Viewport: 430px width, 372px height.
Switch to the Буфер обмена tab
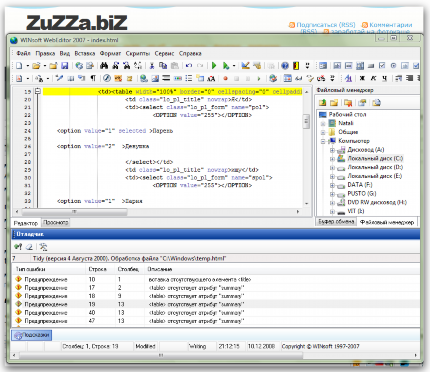(336, 222)
